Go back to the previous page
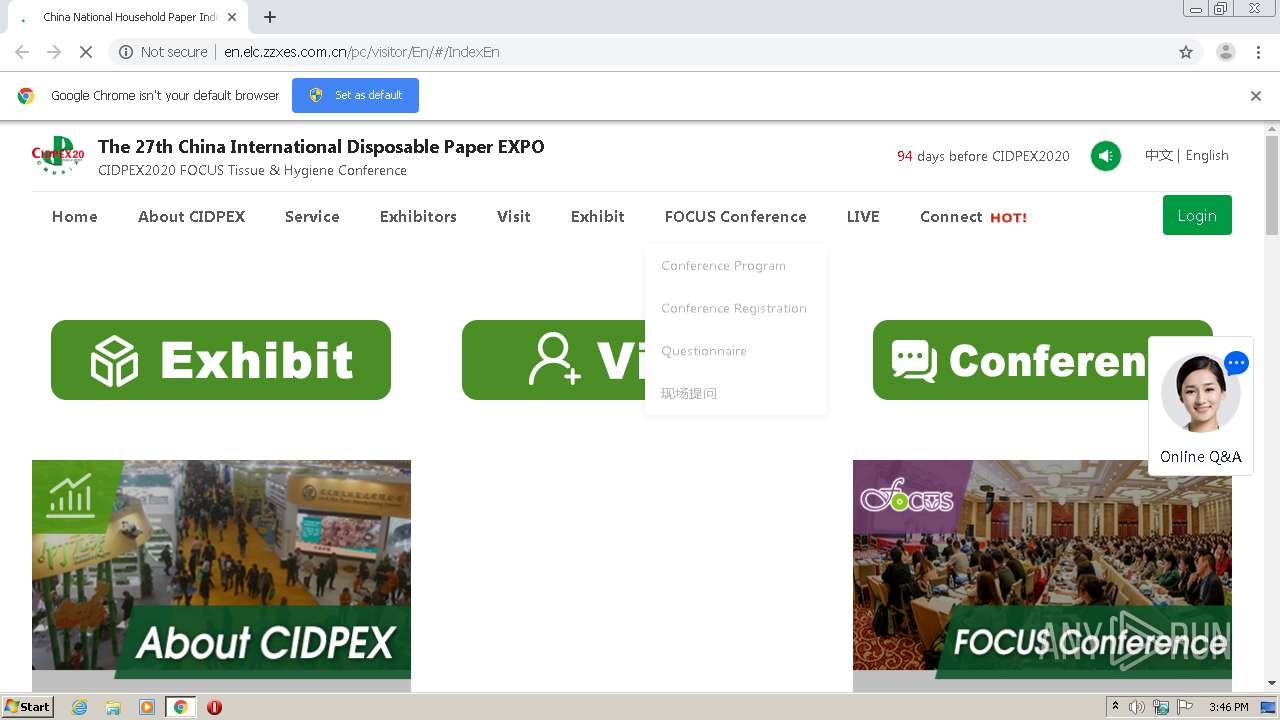1280x720 pixels. 22,52
